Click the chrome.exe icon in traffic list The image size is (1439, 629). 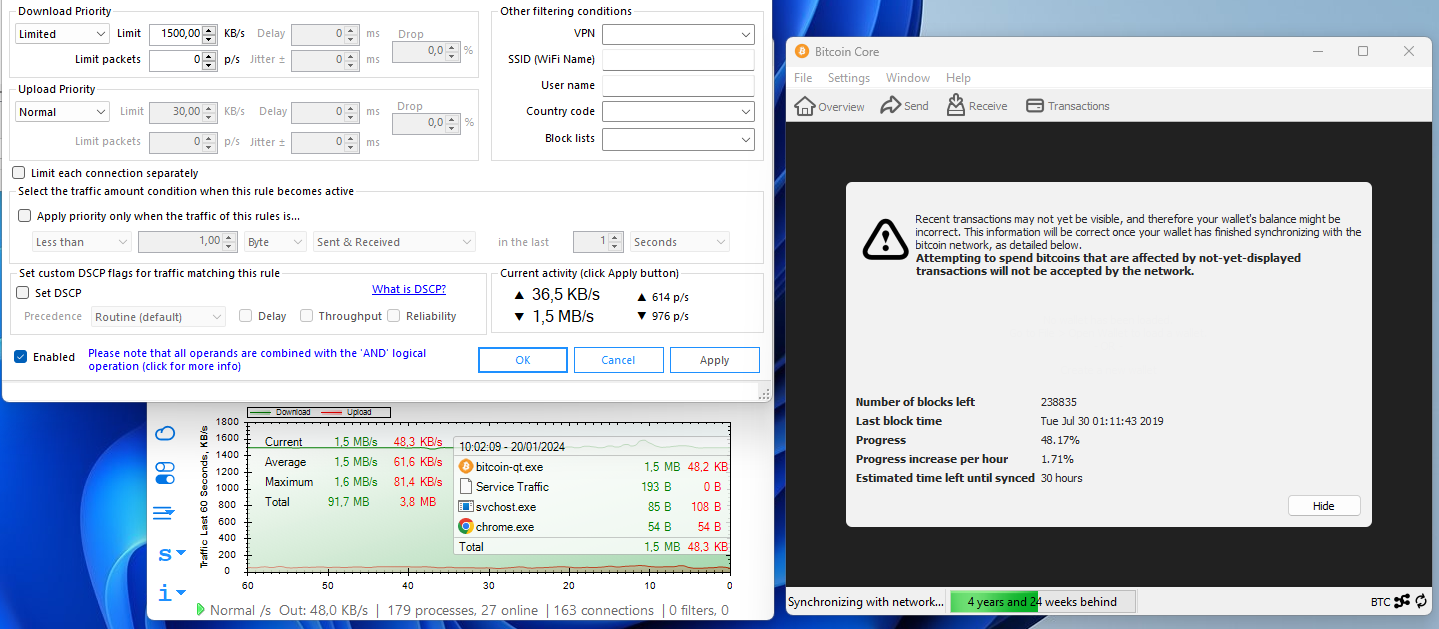click(465, 527)
